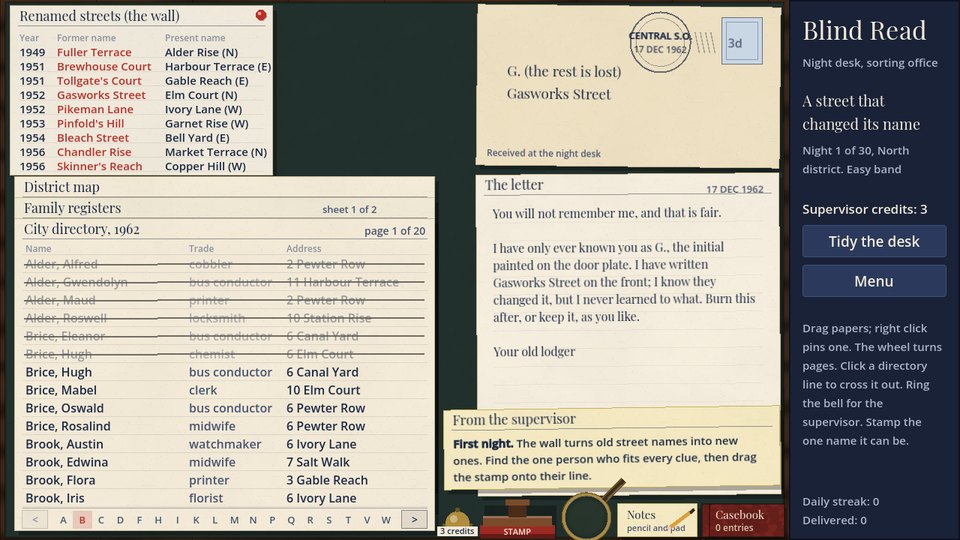Image resolution: width=960 pixels, height=540 pixels.
Task: Bring the Family registers sheet forward
Action: click(225, 208)
